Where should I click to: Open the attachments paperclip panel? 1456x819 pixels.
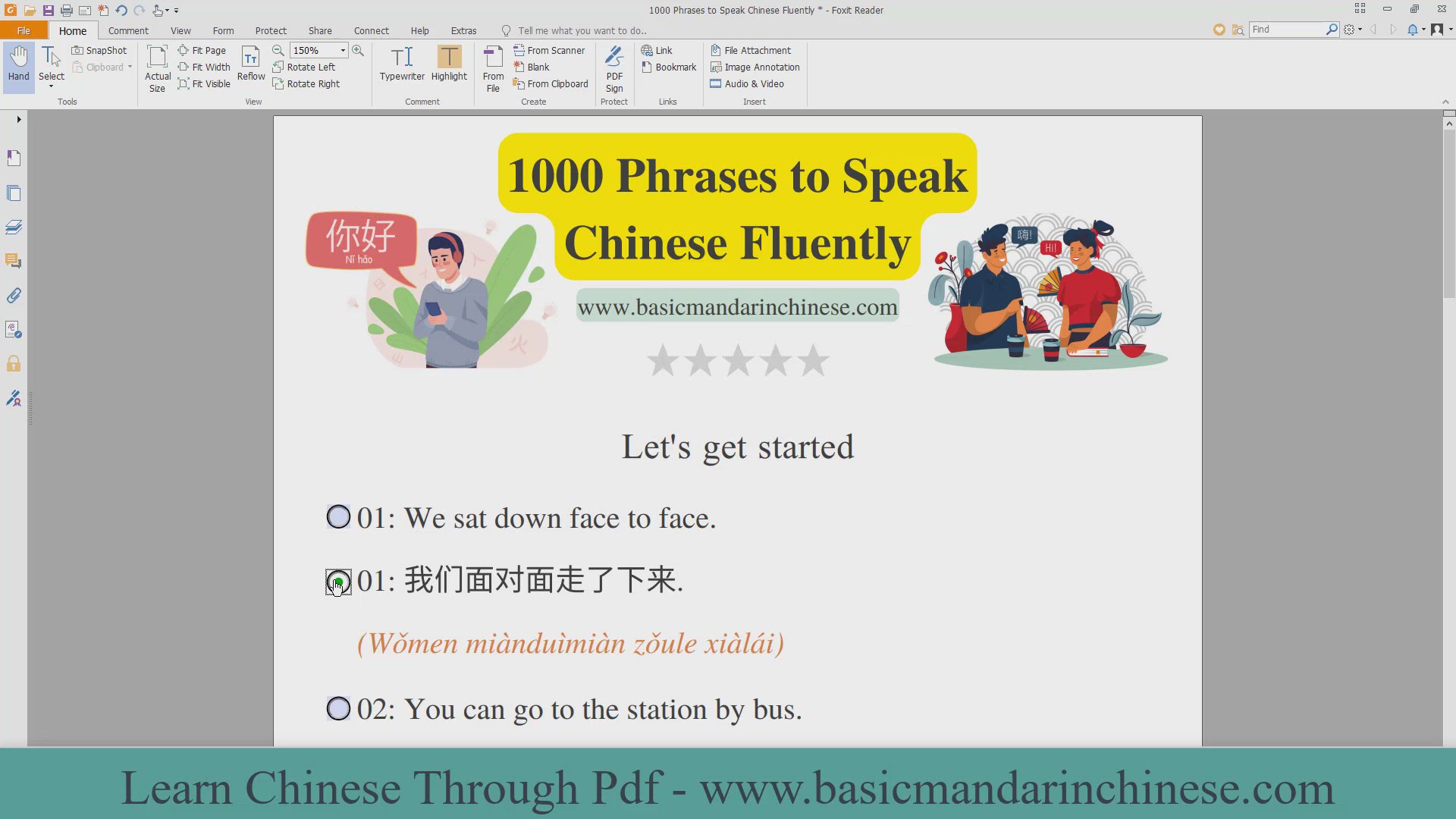(14, 296)
